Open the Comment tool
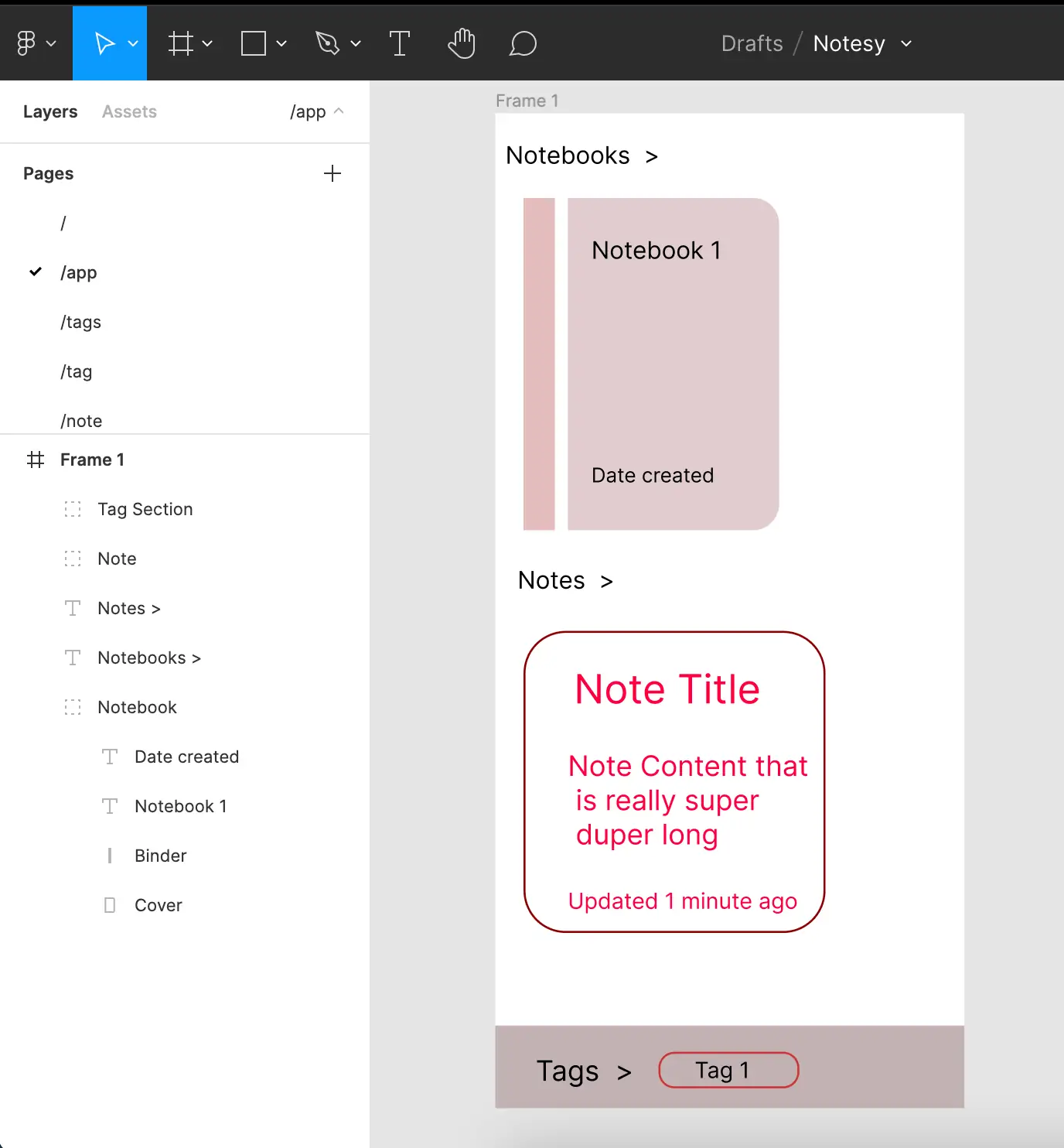 tap(523, 43)
